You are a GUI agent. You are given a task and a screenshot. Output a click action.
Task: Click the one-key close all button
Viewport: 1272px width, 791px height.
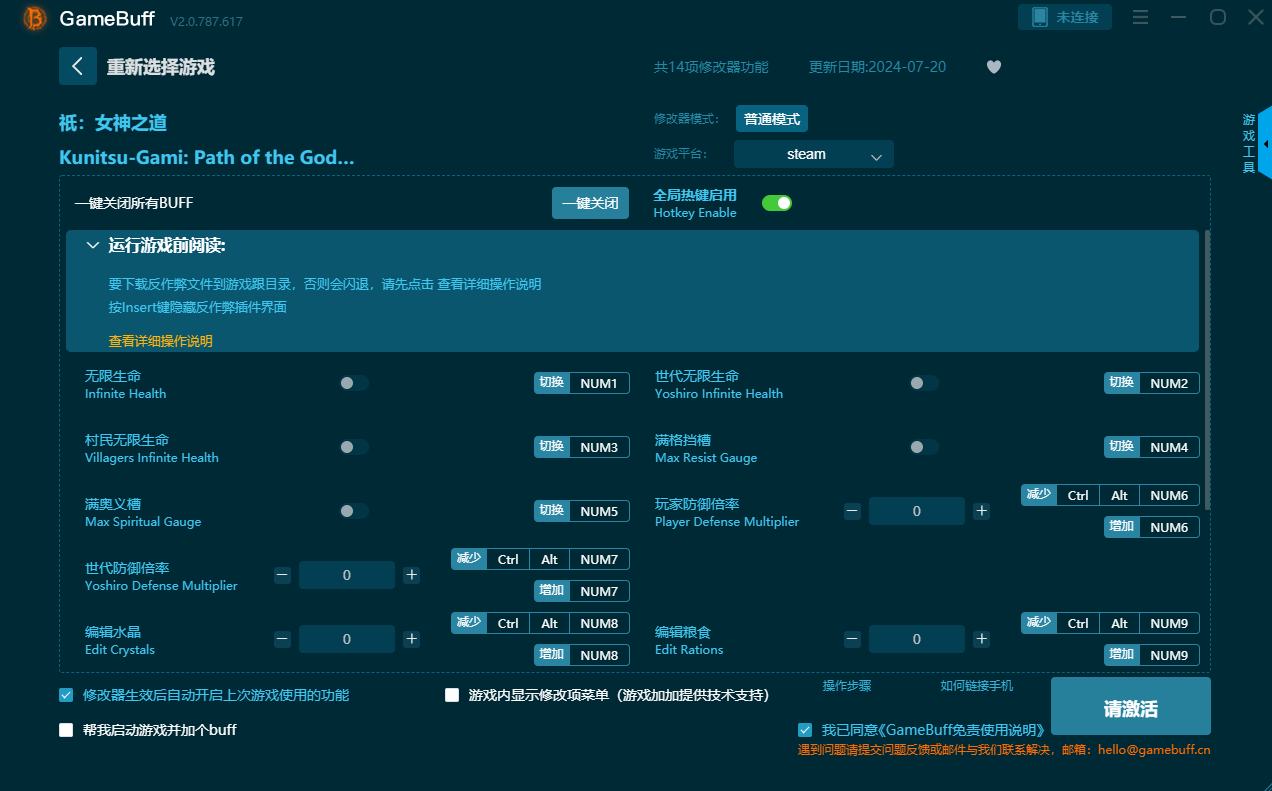590,203
